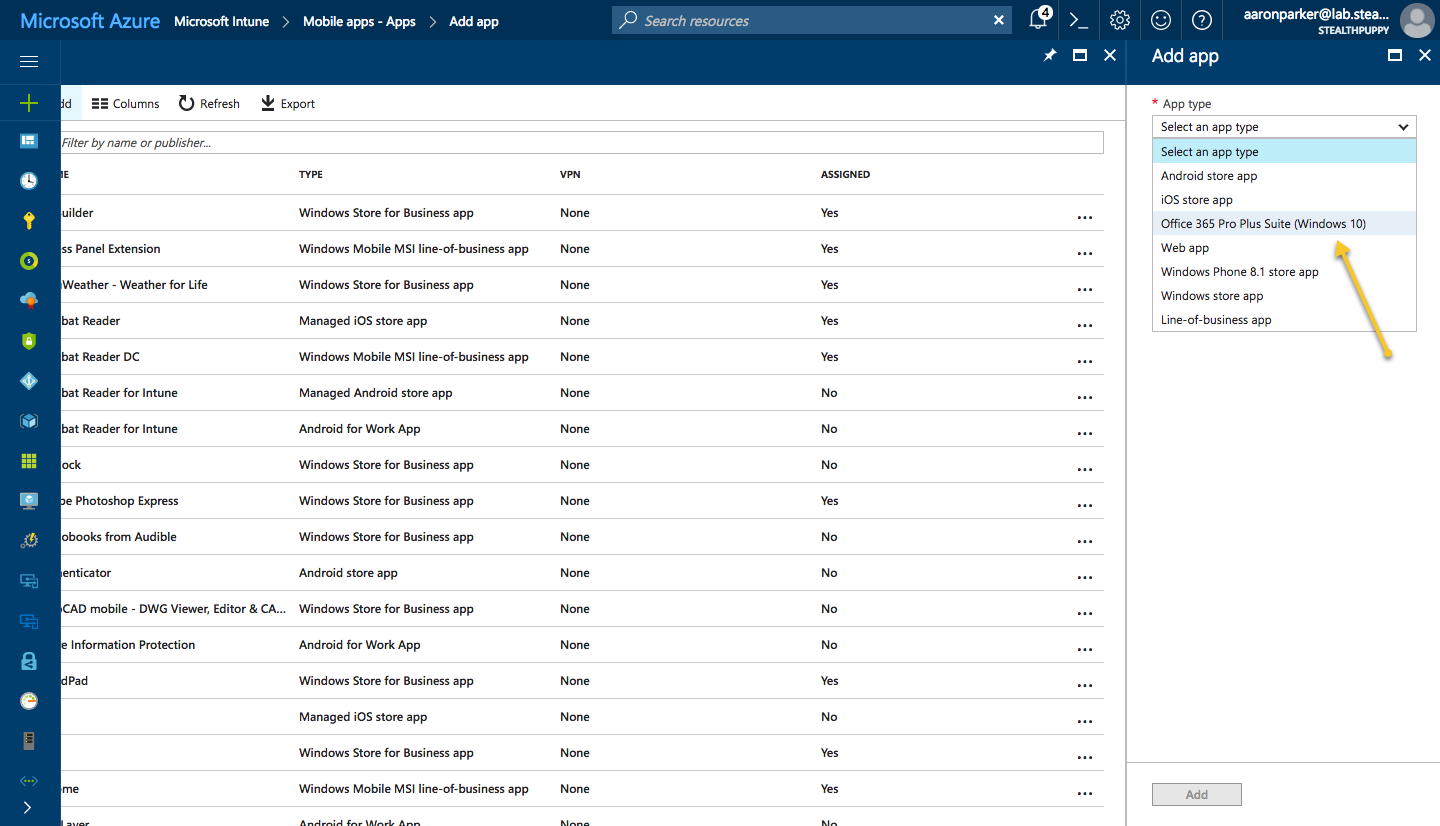1440x826 pixels.
Task: Choose Windows store app option
Action: pyautogui.click(x=1284, y=296)
